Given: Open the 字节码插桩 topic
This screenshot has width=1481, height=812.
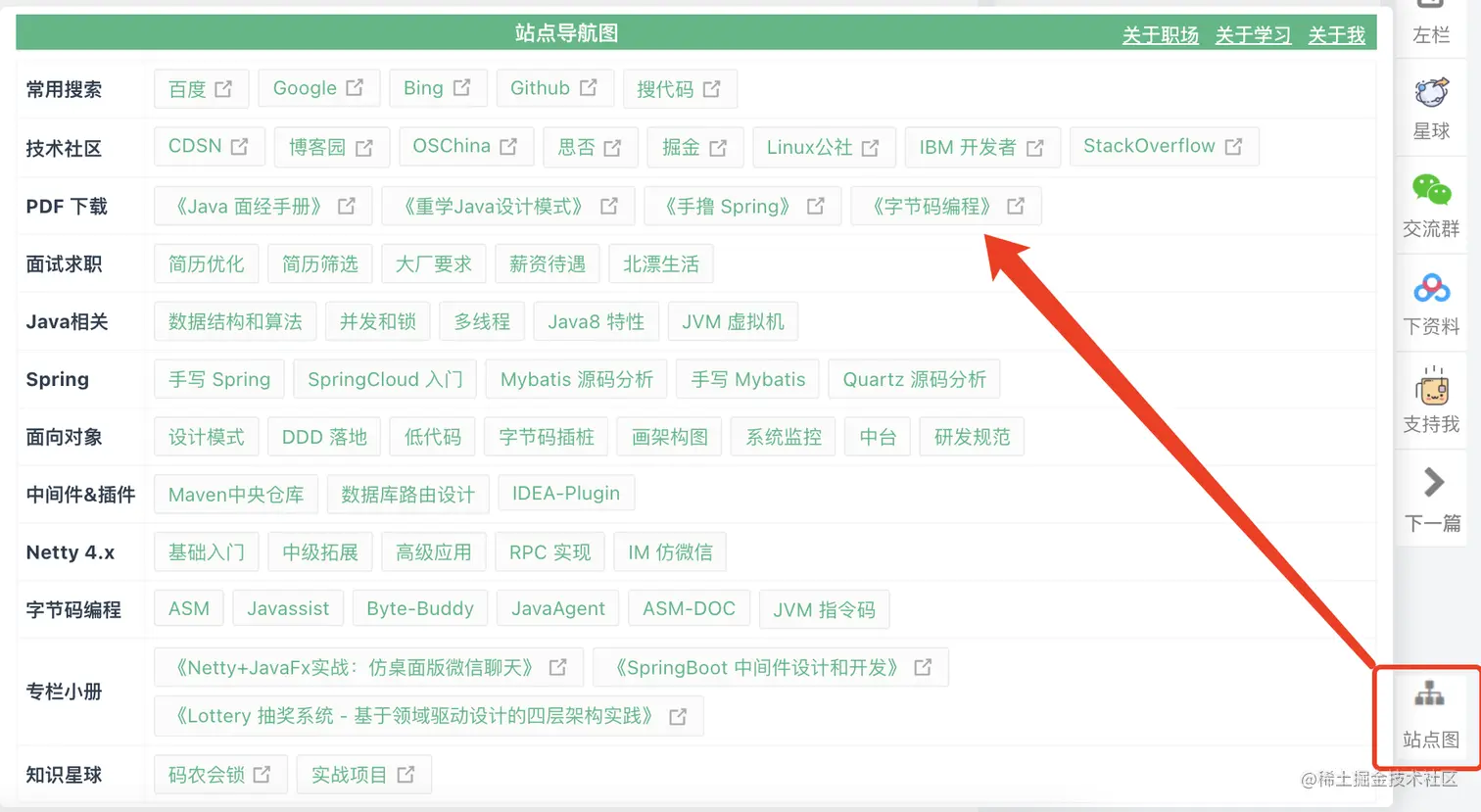Looking at the screenshot, I should coord(546,437).
